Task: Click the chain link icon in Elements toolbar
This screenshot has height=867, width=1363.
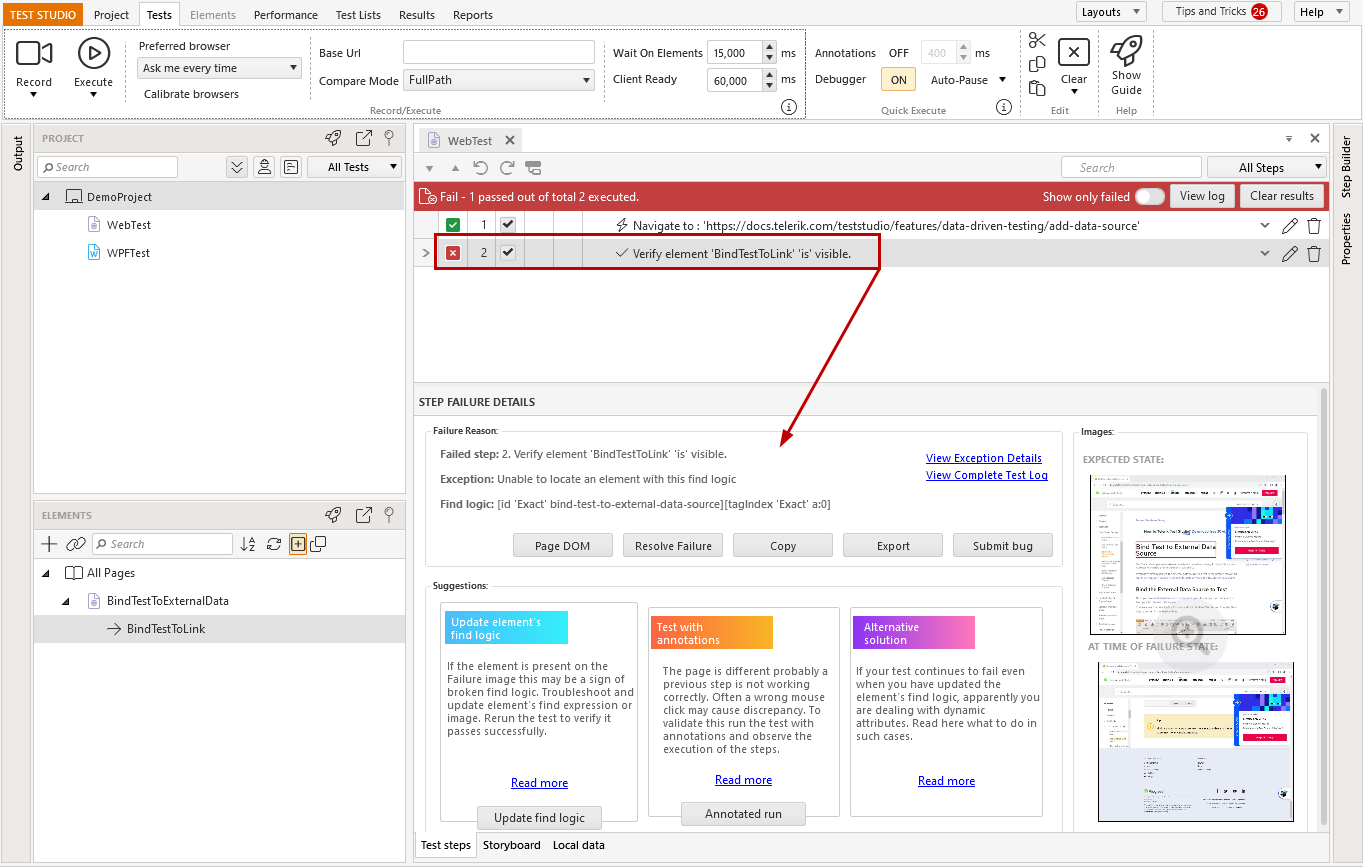Action: (x=76, y=544)
